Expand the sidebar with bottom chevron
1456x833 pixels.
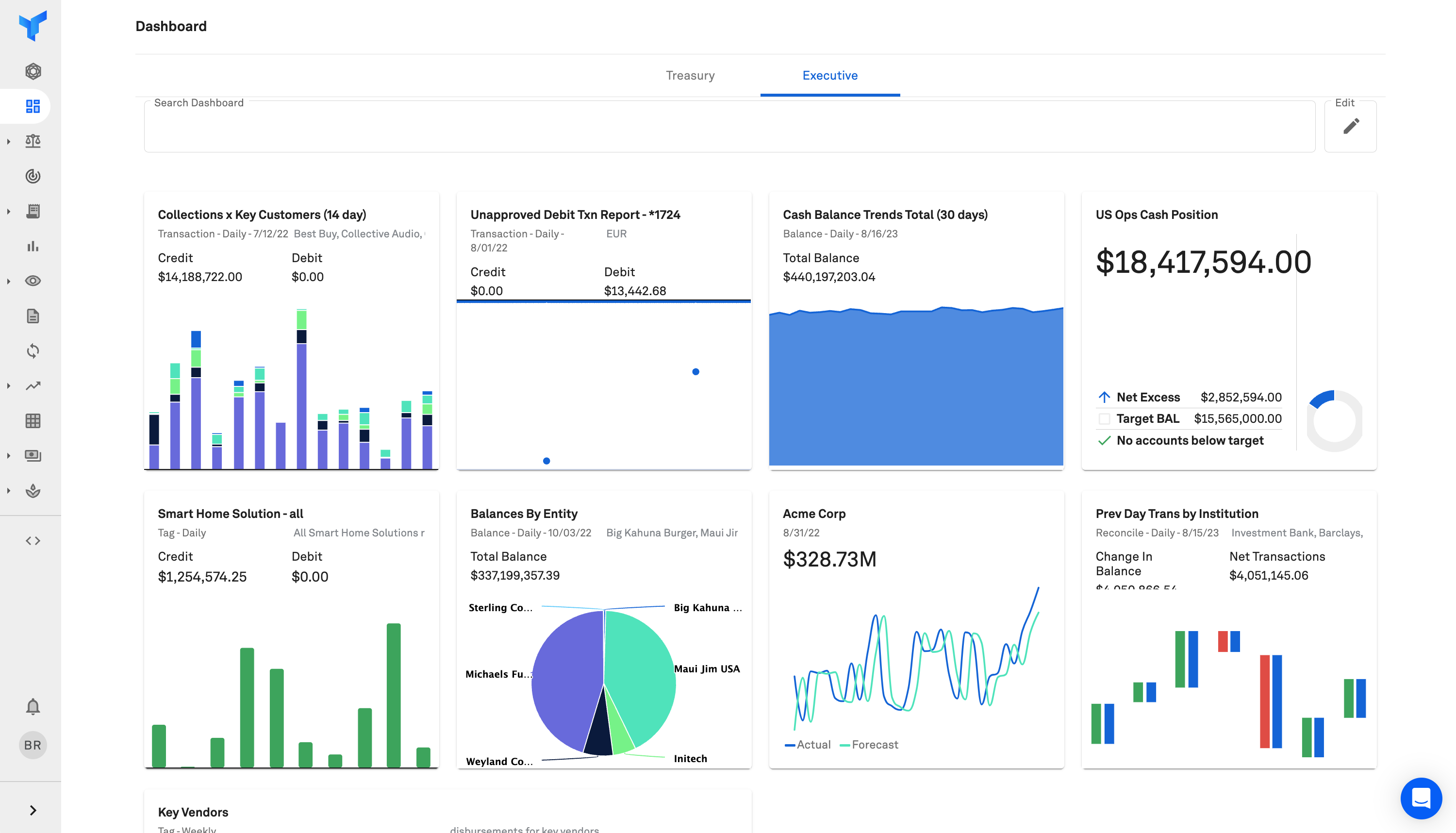33,810
